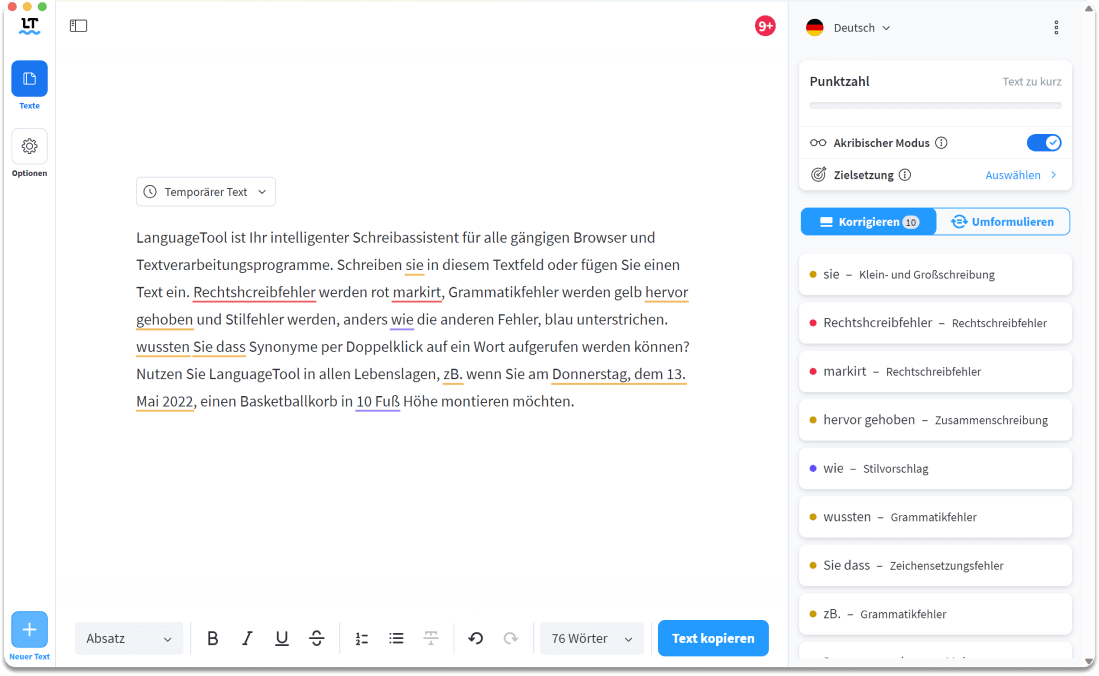Open the 'markirt' spelling suggestion card
1099x676 pixels.
935,371
